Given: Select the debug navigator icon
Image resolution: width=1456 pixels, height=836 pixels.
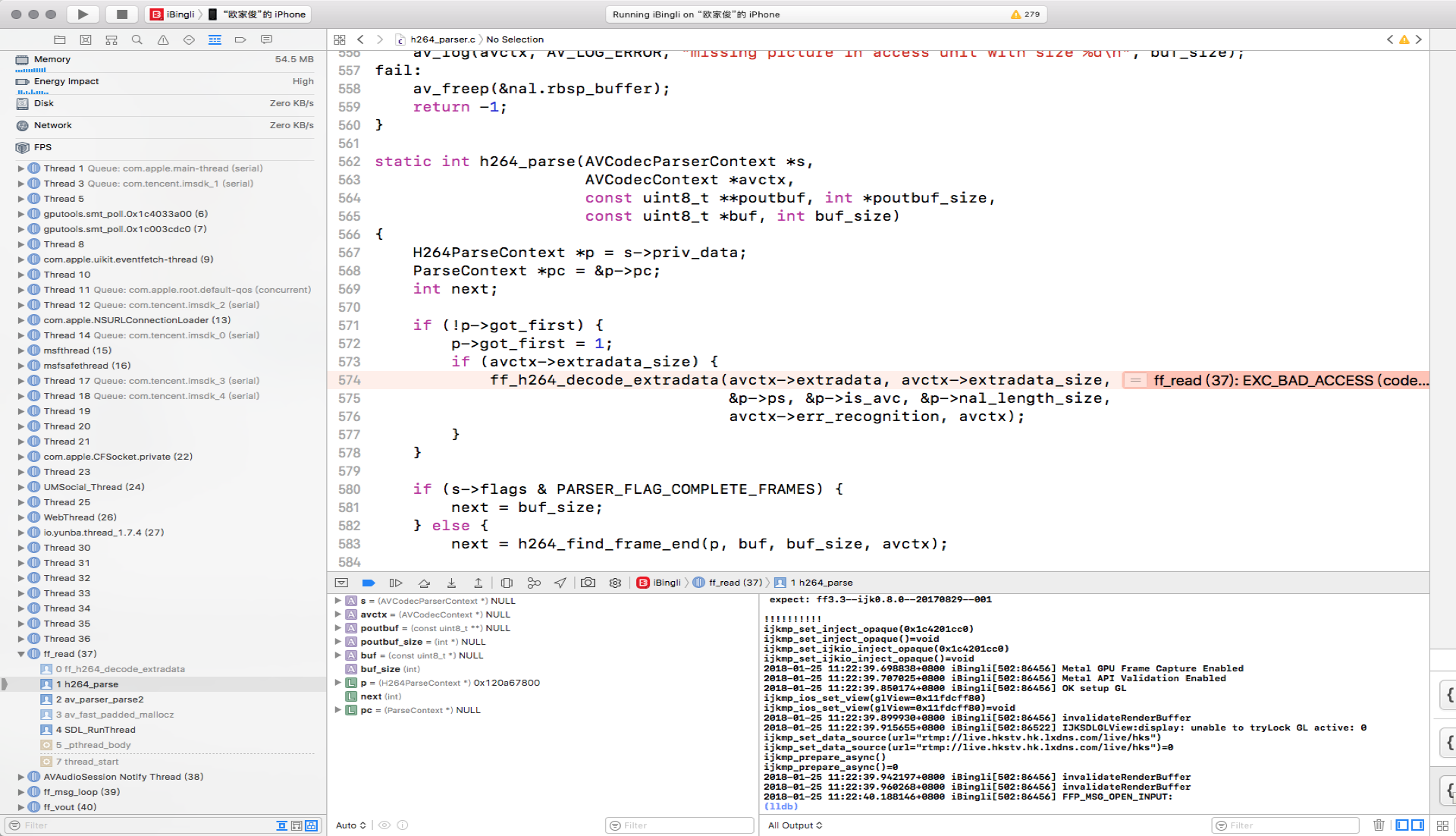Looking at the screenshot, I should click(215, 39).
